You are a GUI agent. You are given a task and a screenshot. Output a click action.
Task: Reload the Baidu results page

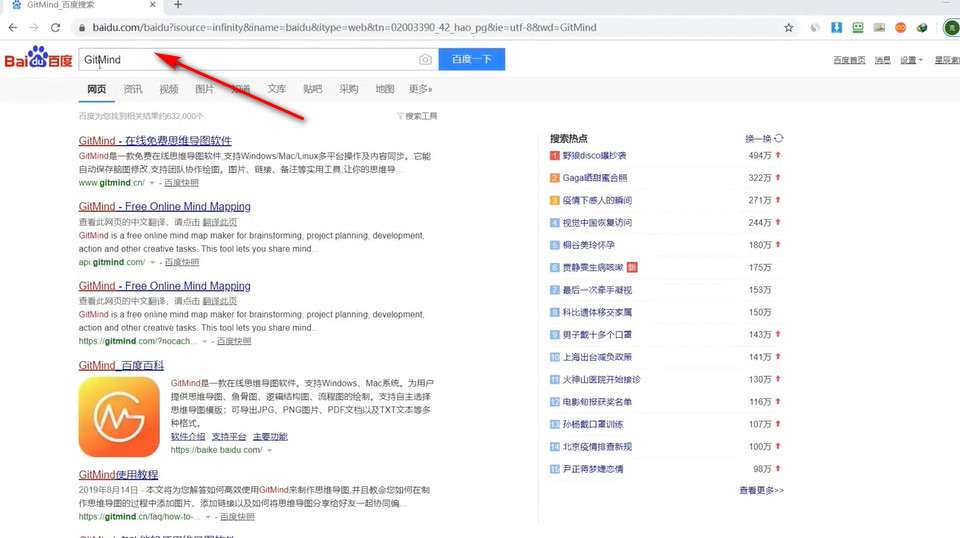pyautogui.click(x=56, y=28)
